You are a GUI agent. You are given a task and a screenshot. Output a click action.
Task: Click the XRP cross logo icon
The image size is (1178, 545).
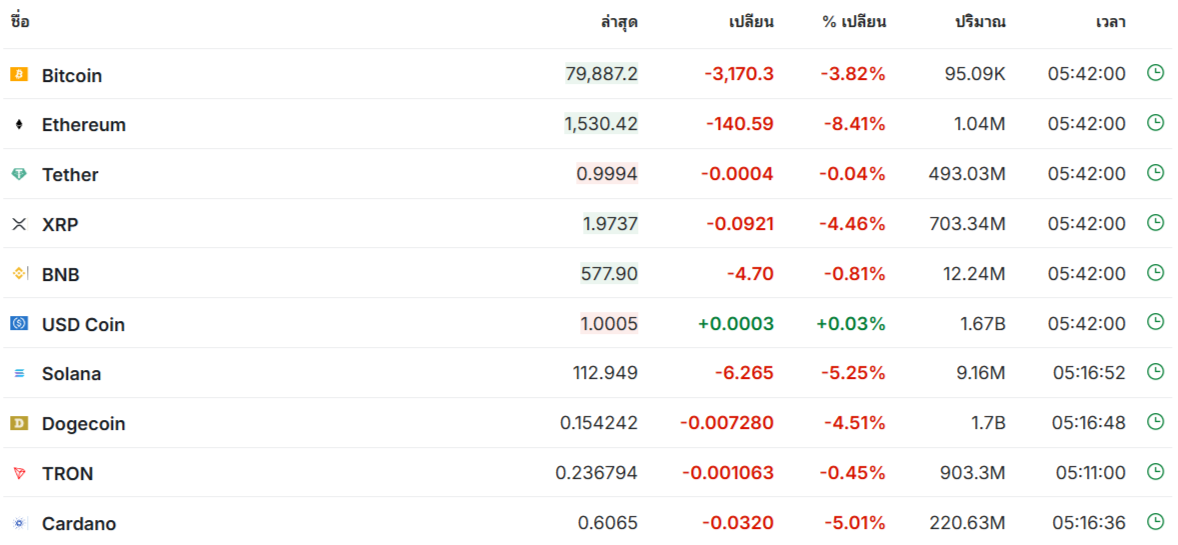tap(19, 224)
